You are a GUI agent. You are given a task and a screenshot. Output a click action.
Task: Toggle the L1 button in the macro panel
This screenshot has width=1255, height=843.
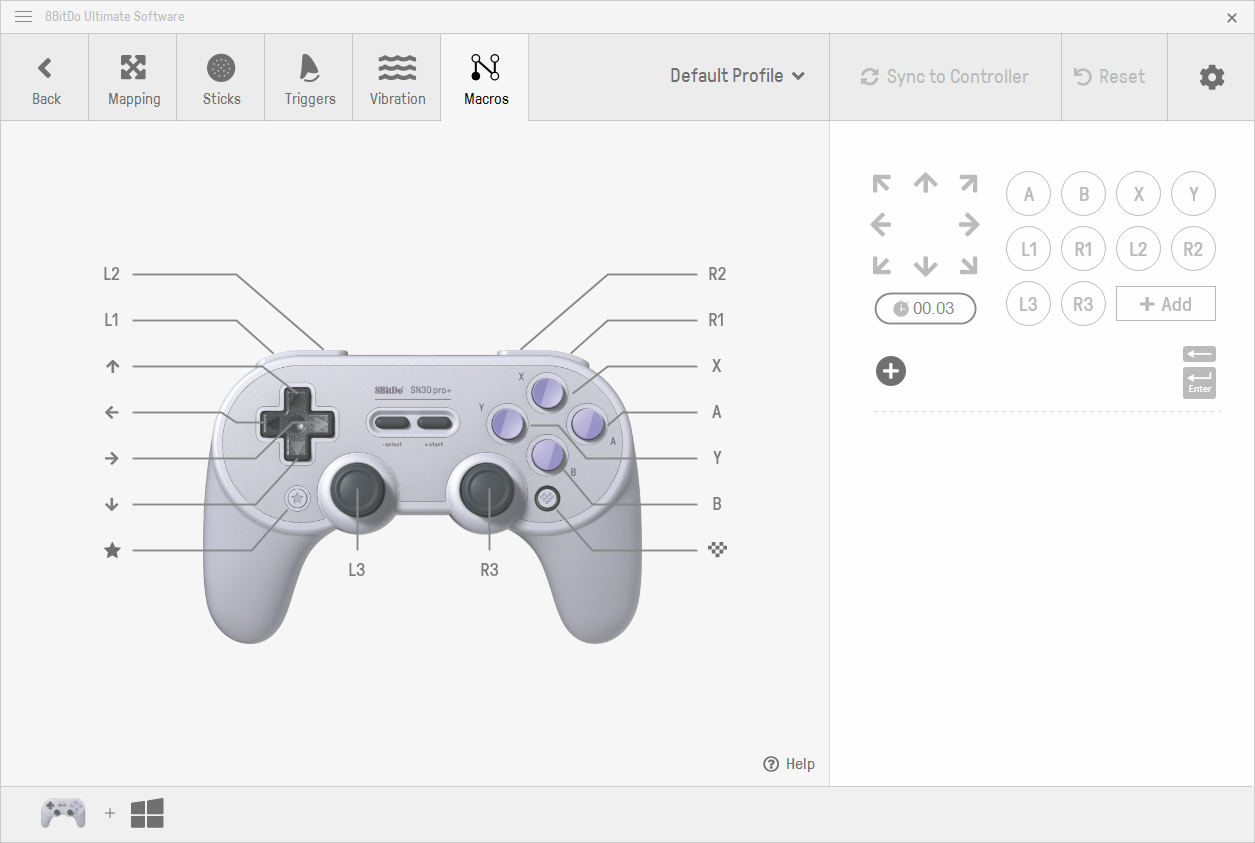point(1029,249)
